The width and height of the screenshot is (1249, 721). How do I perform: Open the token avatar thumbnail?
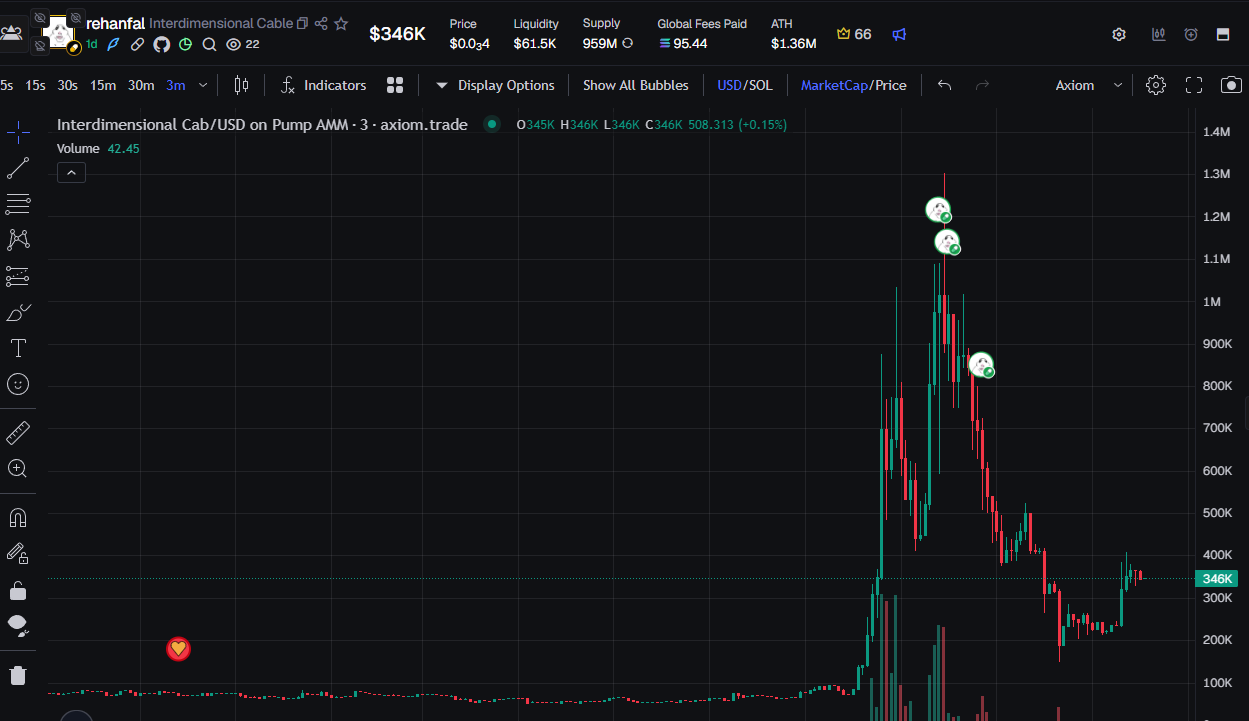pos(61,33)
